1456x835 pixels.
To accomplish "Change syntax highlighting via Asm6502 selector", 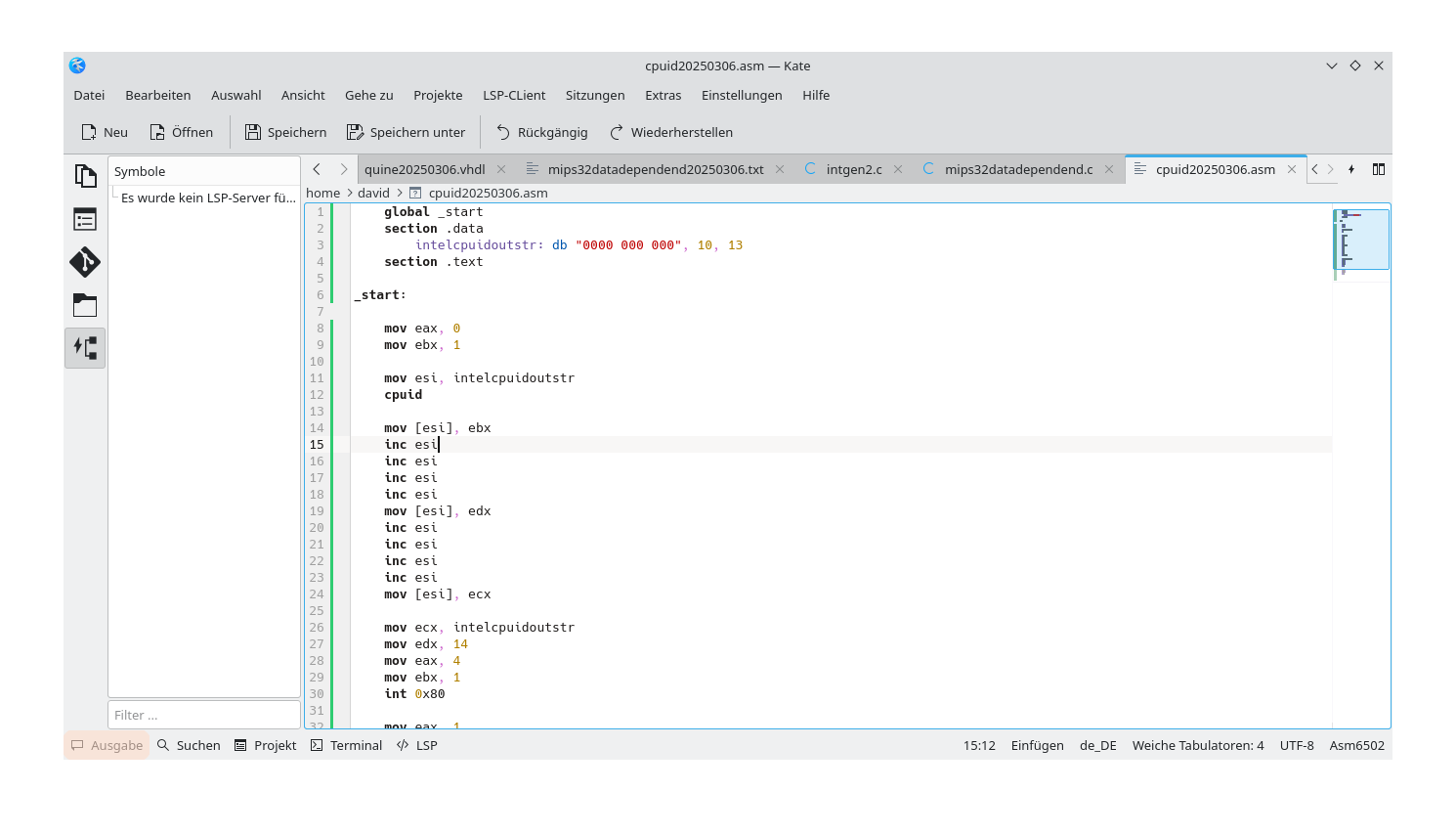I will [1356, 745].
